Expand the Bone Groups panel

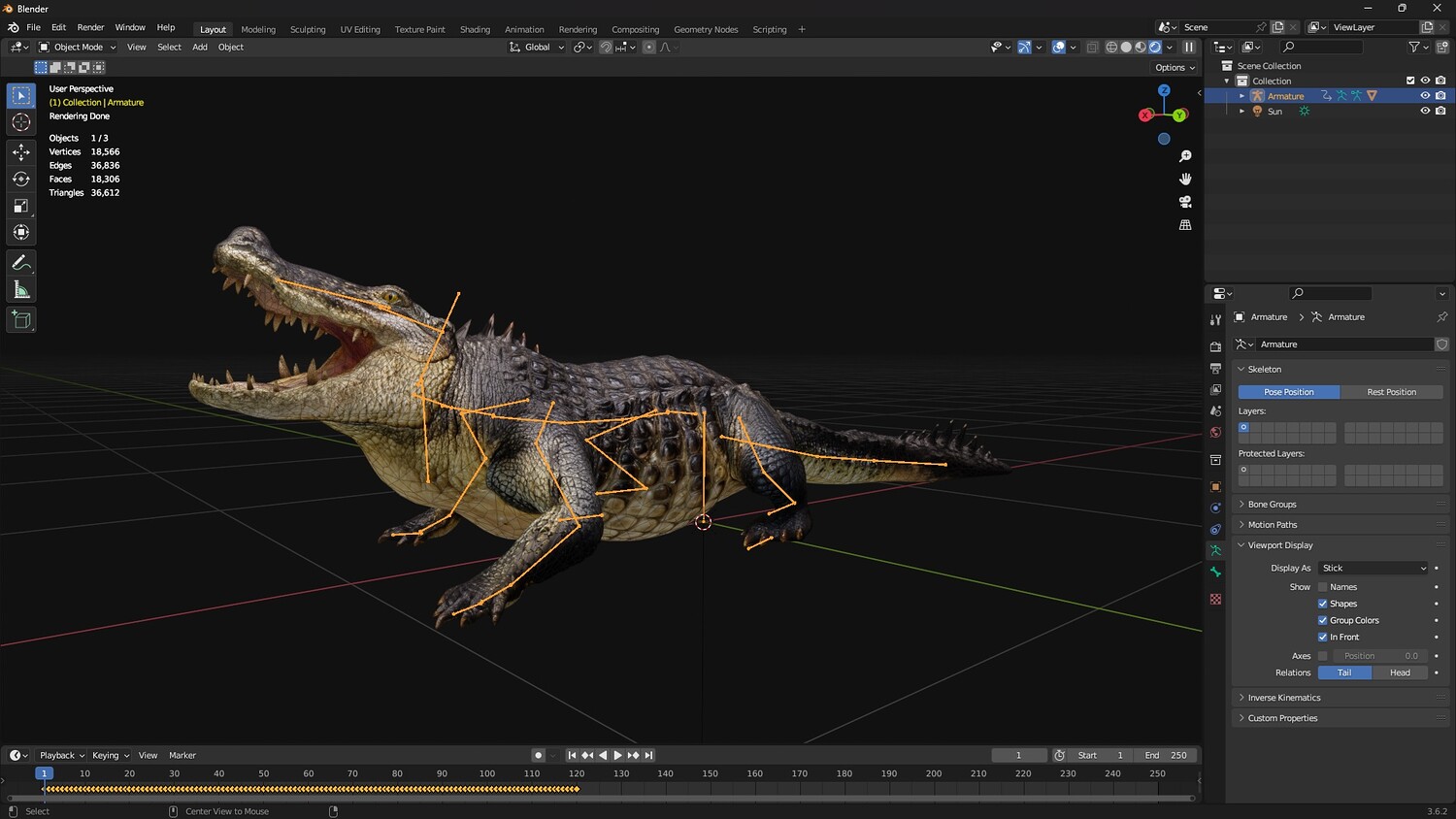(1272, 505)
